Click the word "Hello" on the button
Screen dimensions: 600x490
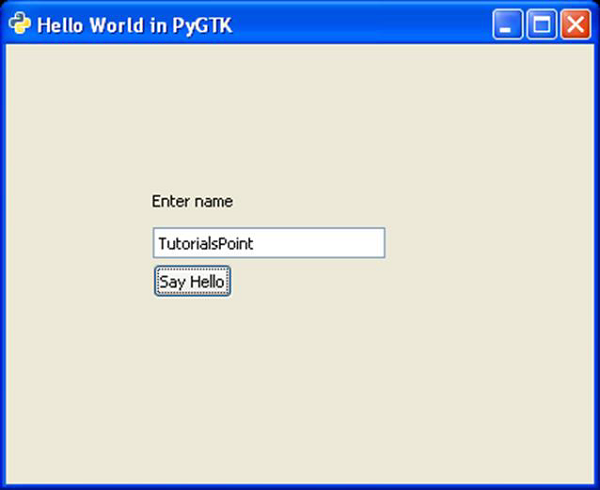206,283
